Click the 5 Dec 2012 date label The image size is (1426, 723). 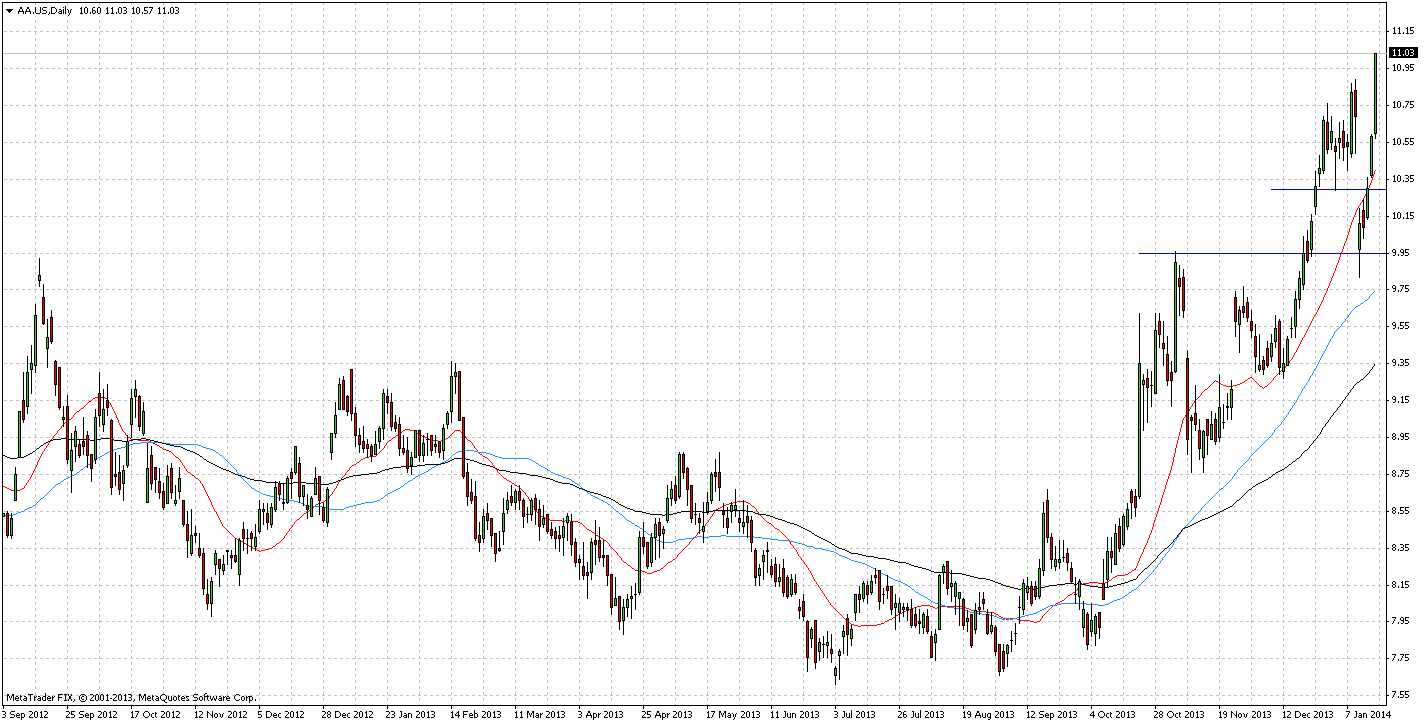(x=281, y=715)
